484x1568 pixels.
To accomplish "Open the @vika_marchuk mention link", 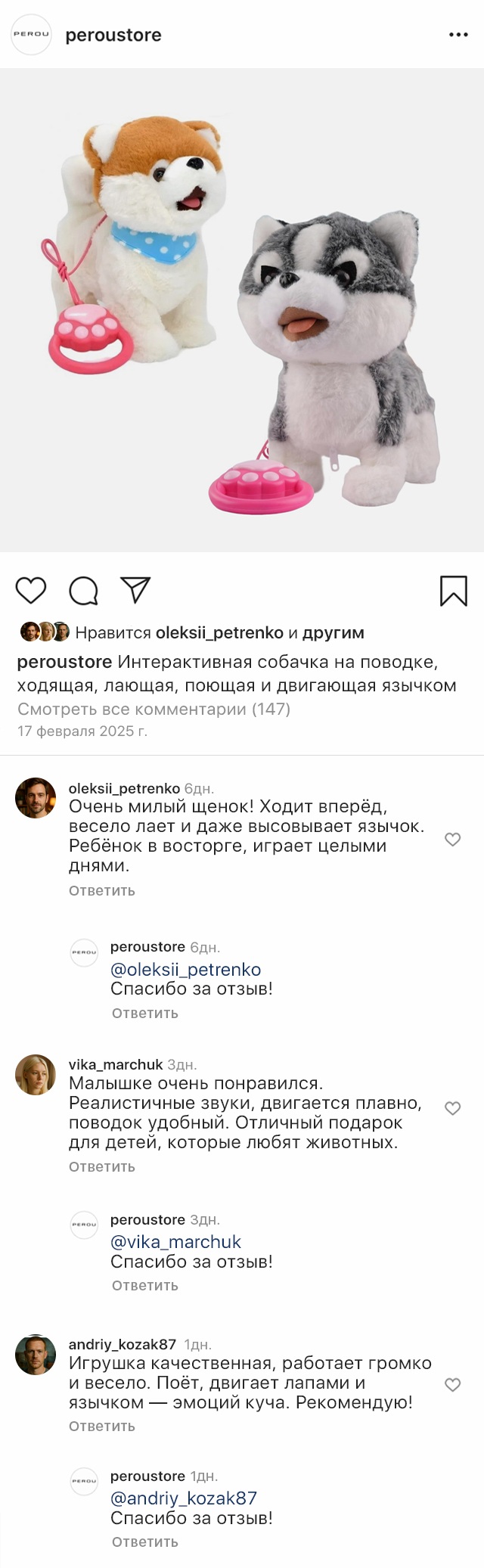I will click(175, 1241).
